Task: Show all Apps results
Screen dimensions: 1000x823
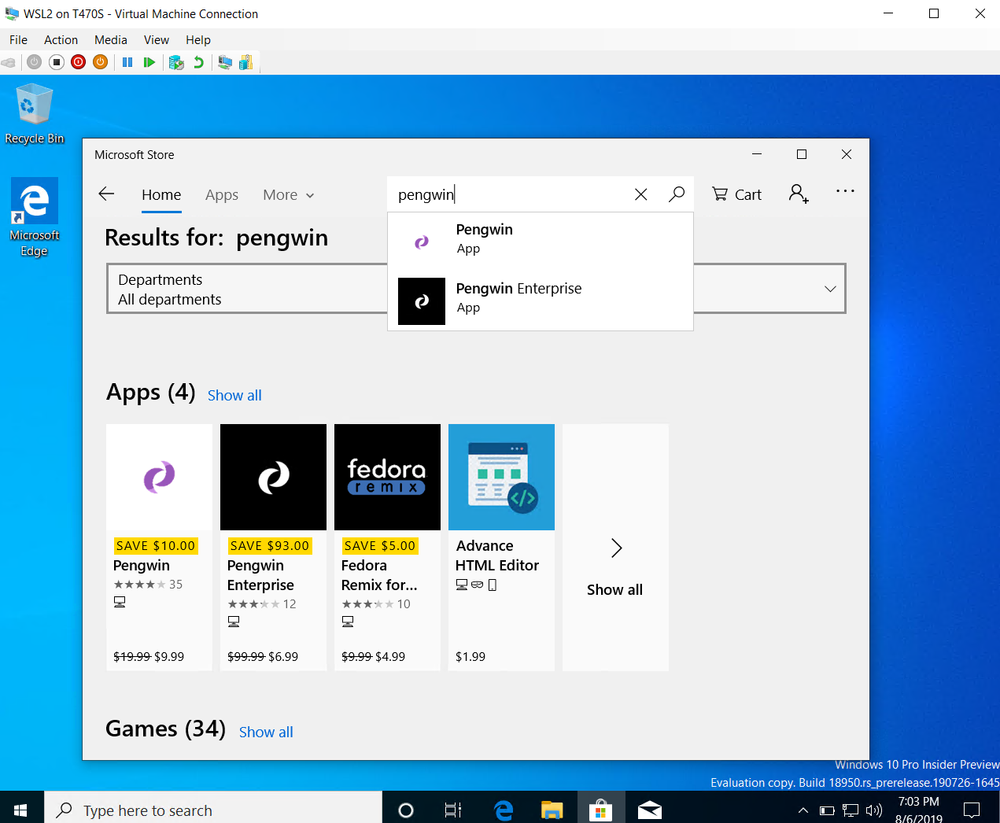Action: pos(234,395)
